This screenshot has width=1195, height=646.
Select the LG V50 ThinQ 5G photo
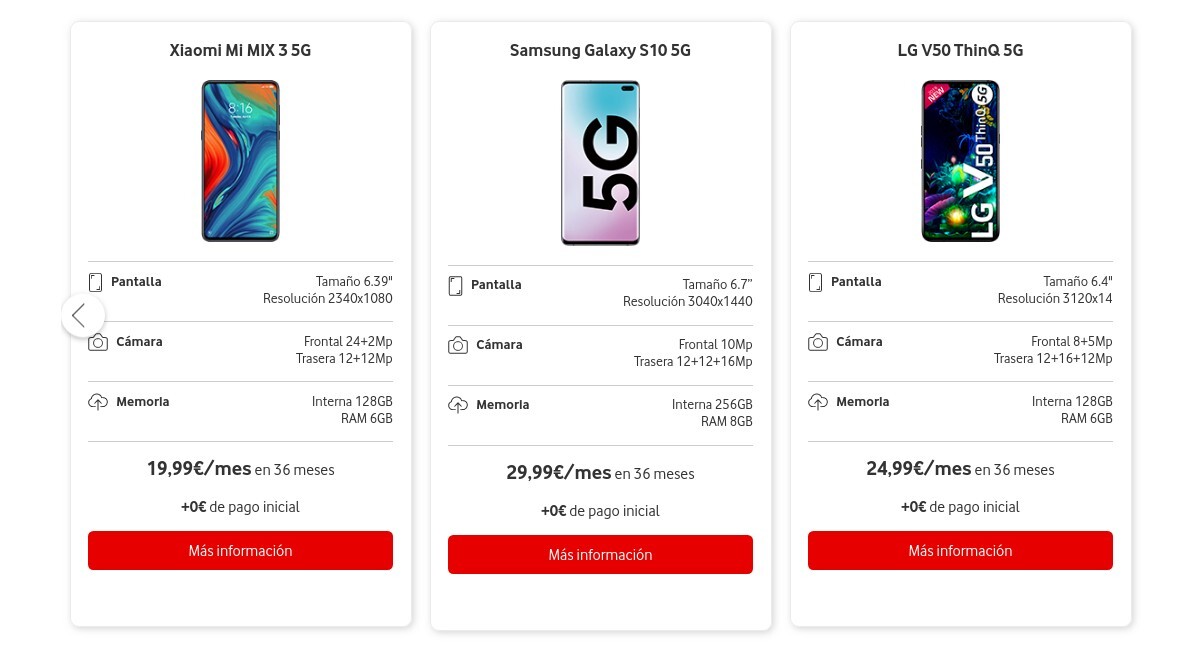[960, 161]
